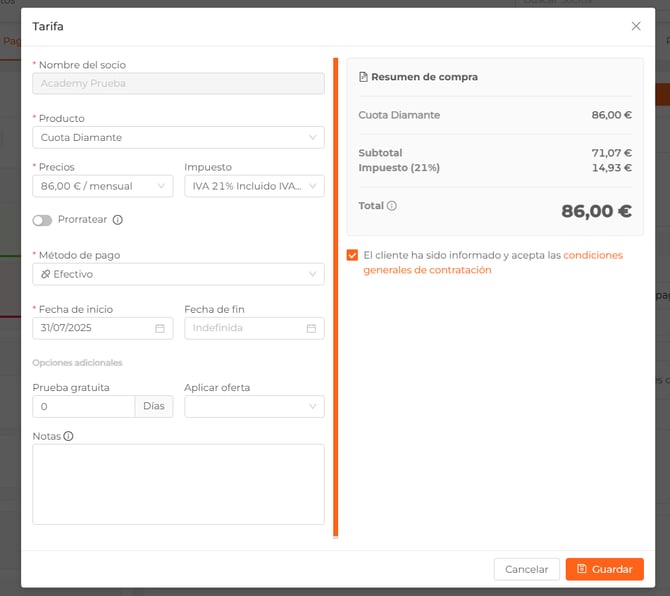Uncheck the client accepts conditions checkbox
Viewport: 670px width, 596px height.
(352, 255)
